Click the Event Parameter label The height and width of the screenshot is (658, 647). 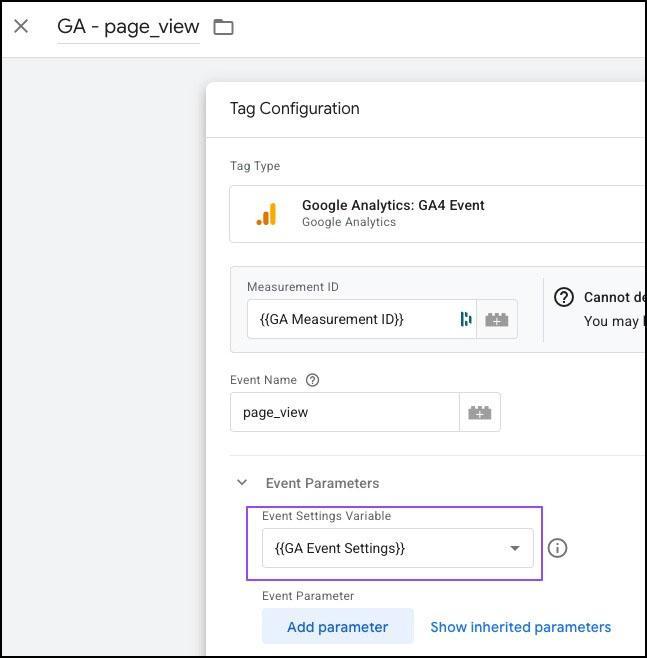(308, 596)
